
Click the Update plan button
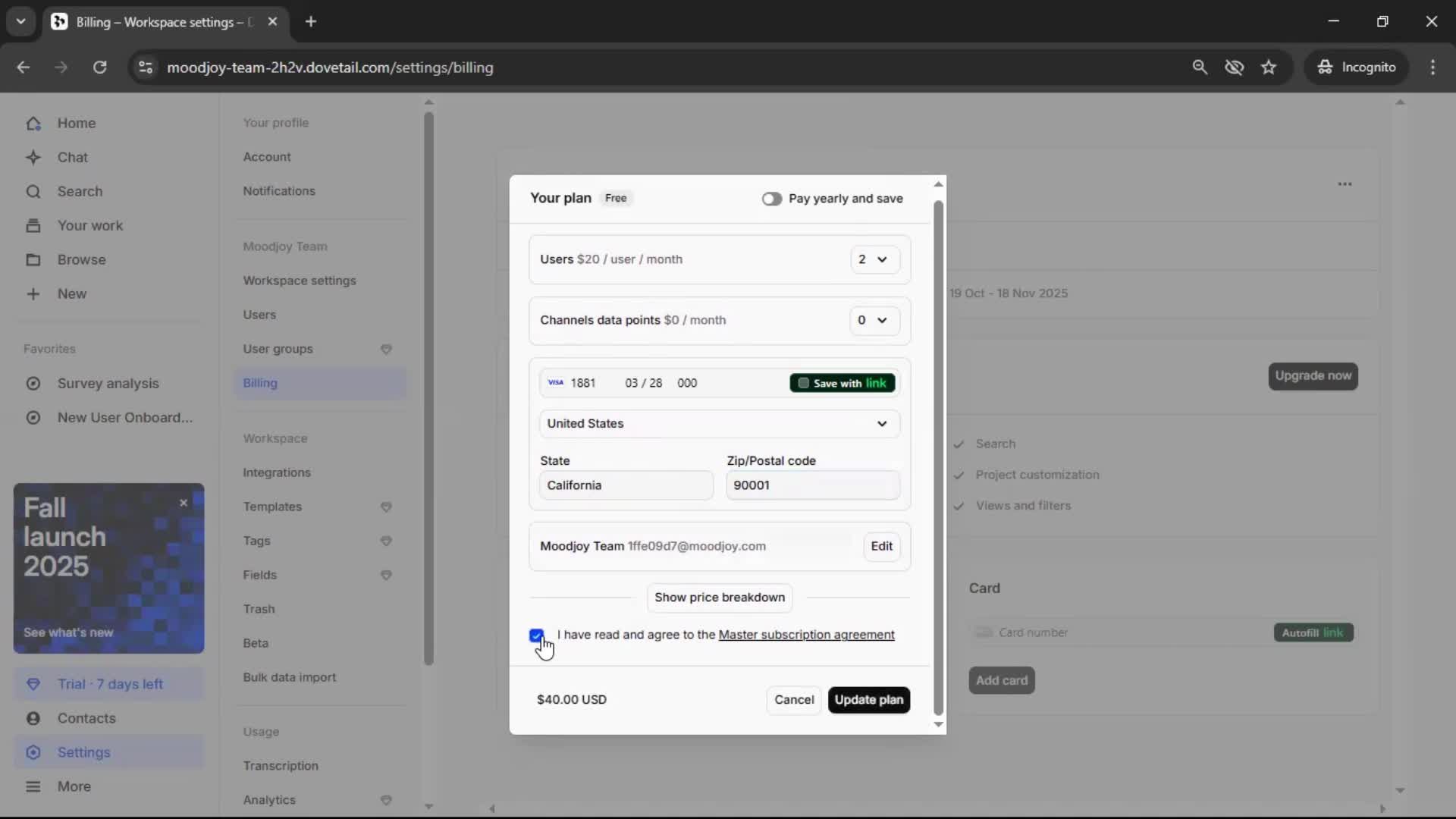(x=868, y=700)
